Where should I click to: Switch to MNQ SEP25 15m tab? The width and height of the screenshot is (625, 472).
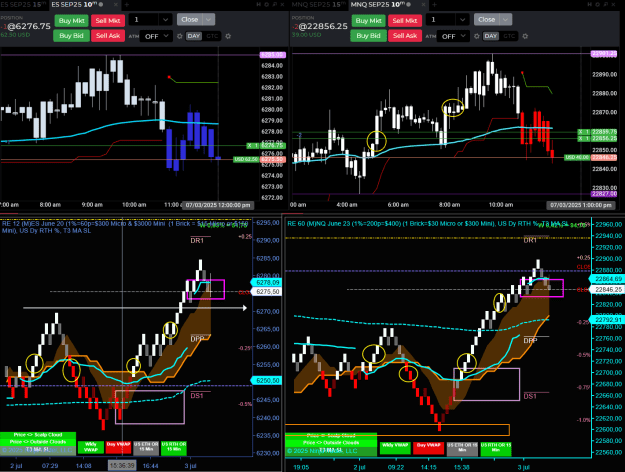click(319, 4)
